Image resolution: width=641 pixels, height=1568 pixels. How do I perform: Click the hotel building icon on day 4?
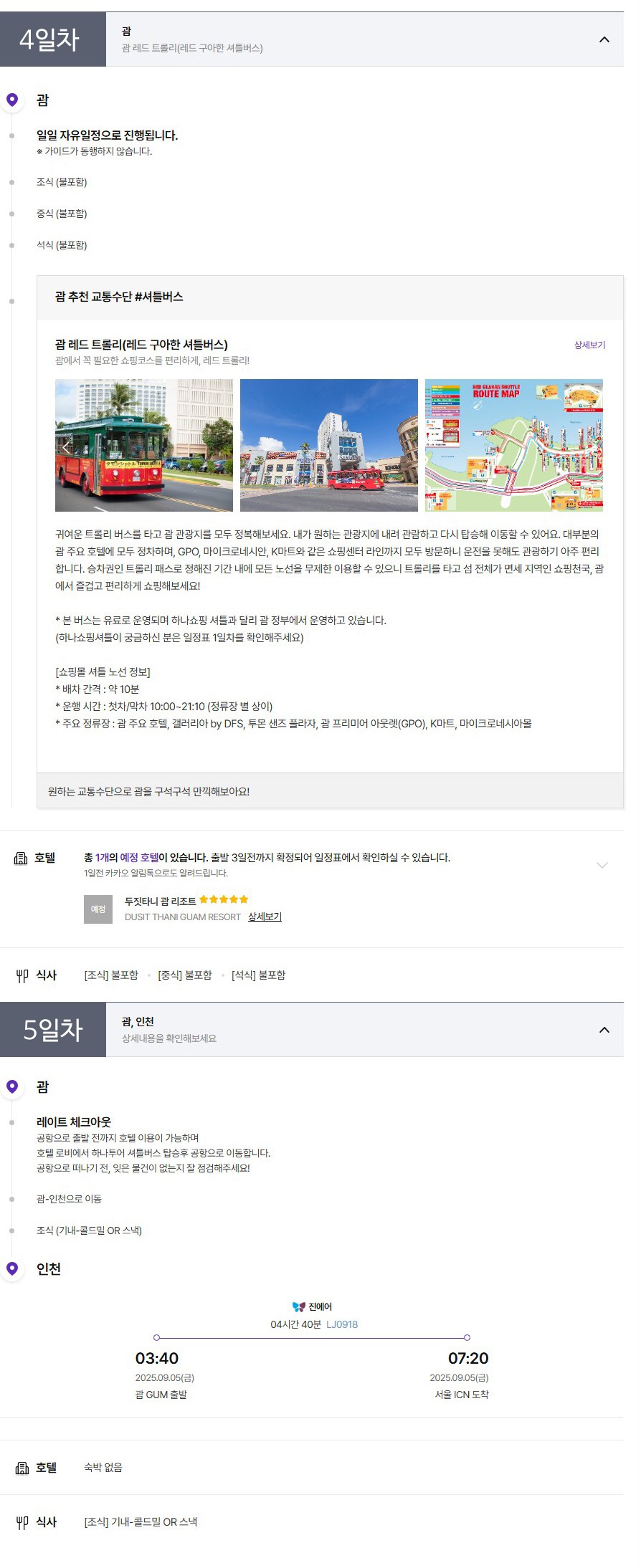pyautogui.click(x=22, y=858)
